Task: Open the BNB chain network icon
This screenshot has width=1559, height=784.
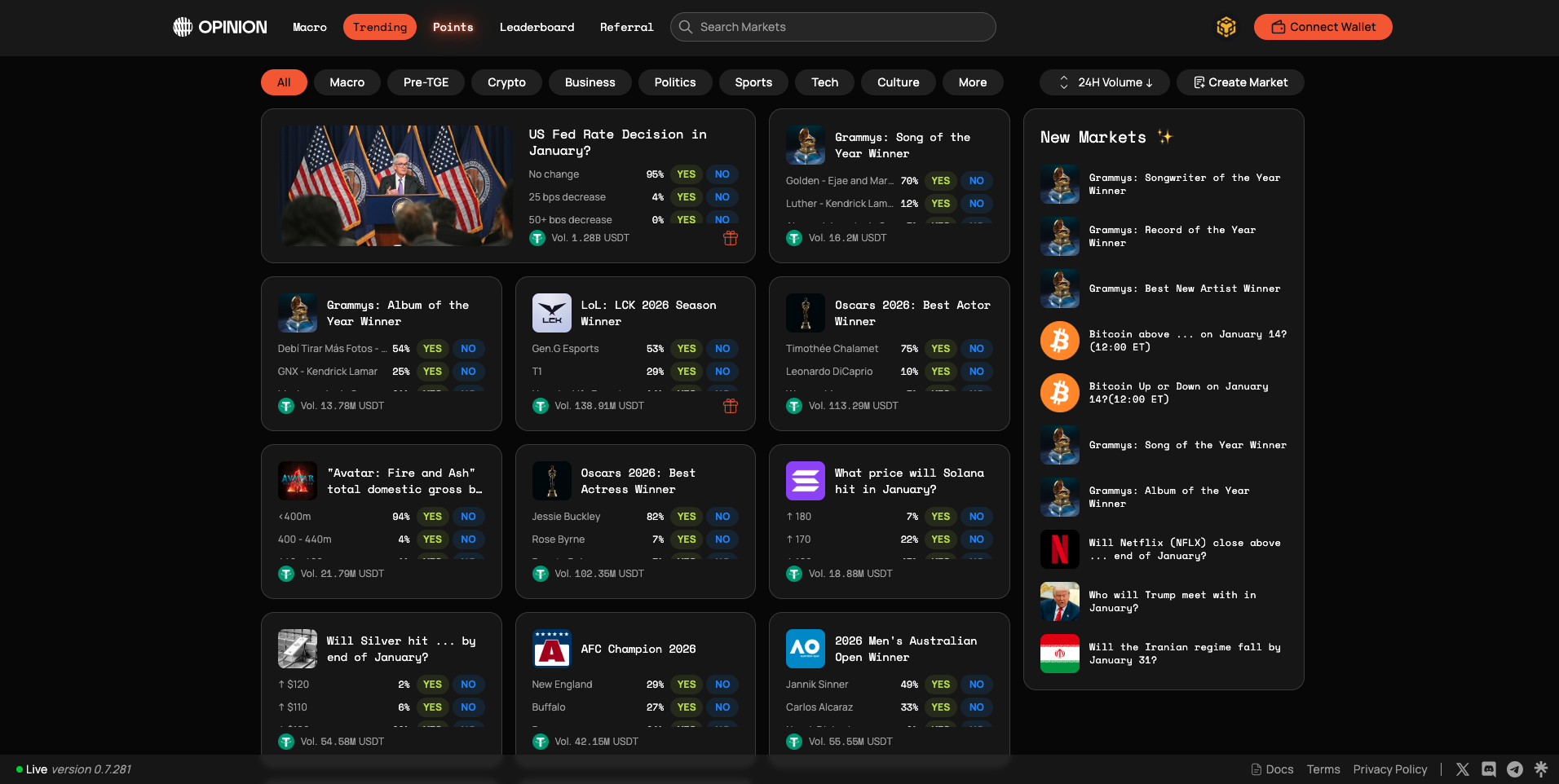Action: tap(1226, 27)
